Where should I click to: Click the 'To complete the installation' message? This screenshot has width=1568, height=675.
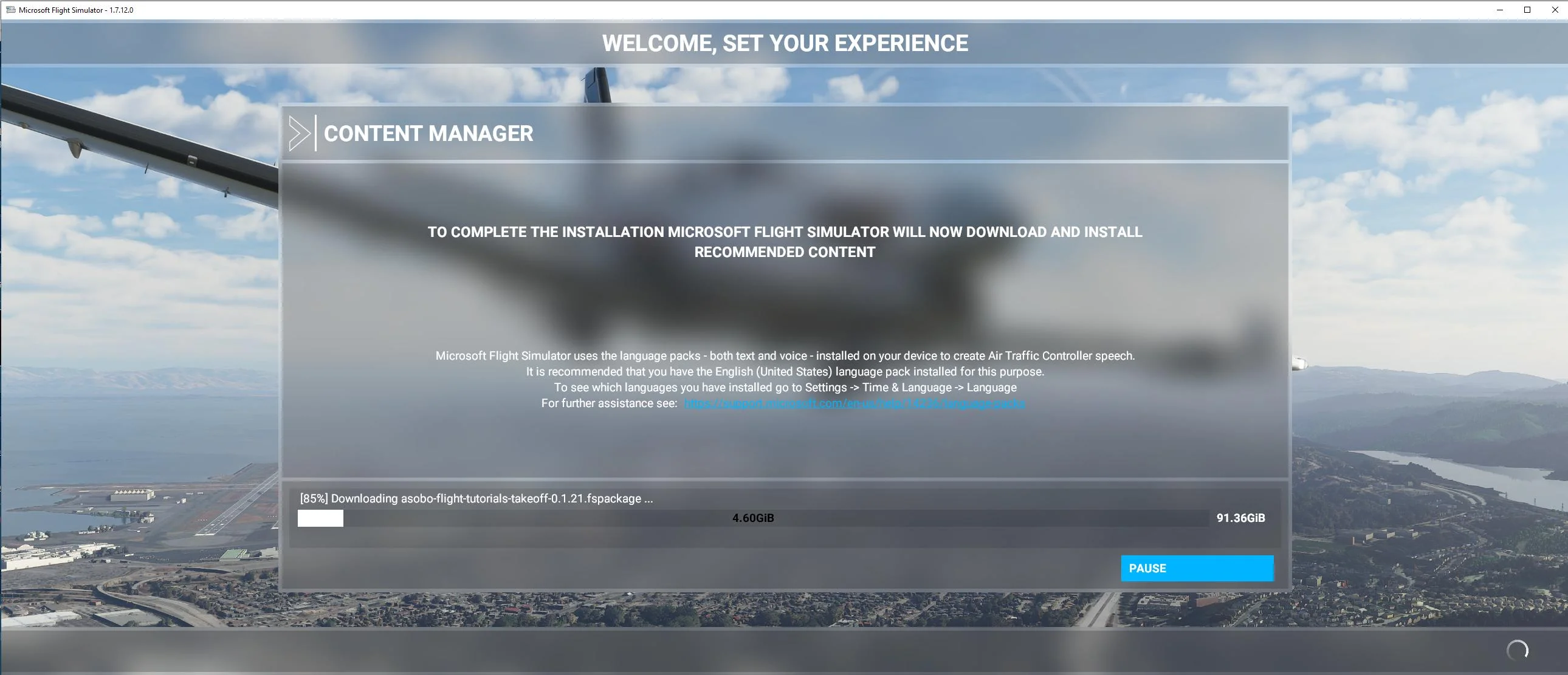pyautogui.click(x=785, y=242)
